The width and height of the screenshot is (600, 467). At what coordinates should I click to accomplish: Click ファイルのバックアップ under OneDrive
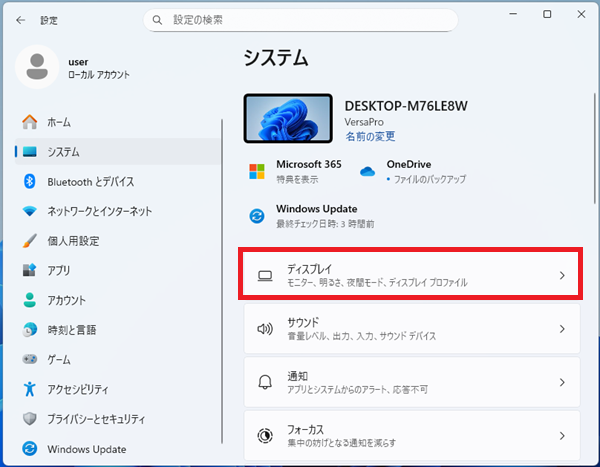point(430,179)
